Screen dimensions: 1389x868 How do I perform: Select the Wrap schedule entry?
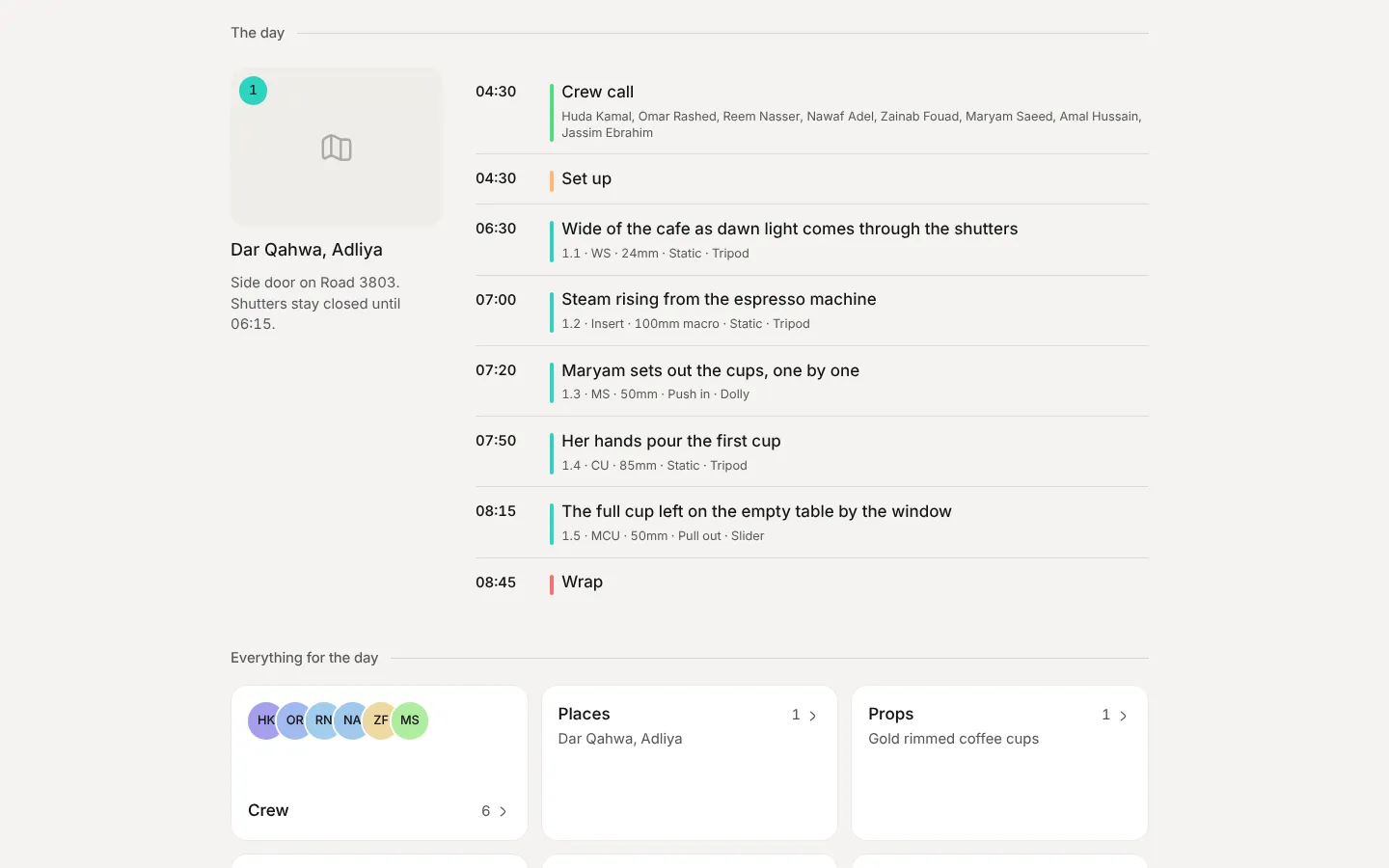(812, 583)
